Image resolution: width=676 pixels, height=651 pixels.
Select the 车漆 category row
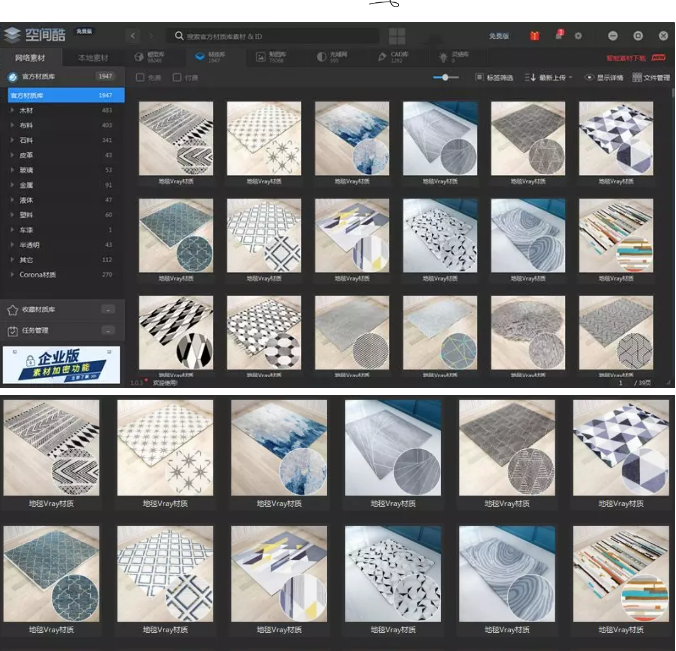pos(63,230)
